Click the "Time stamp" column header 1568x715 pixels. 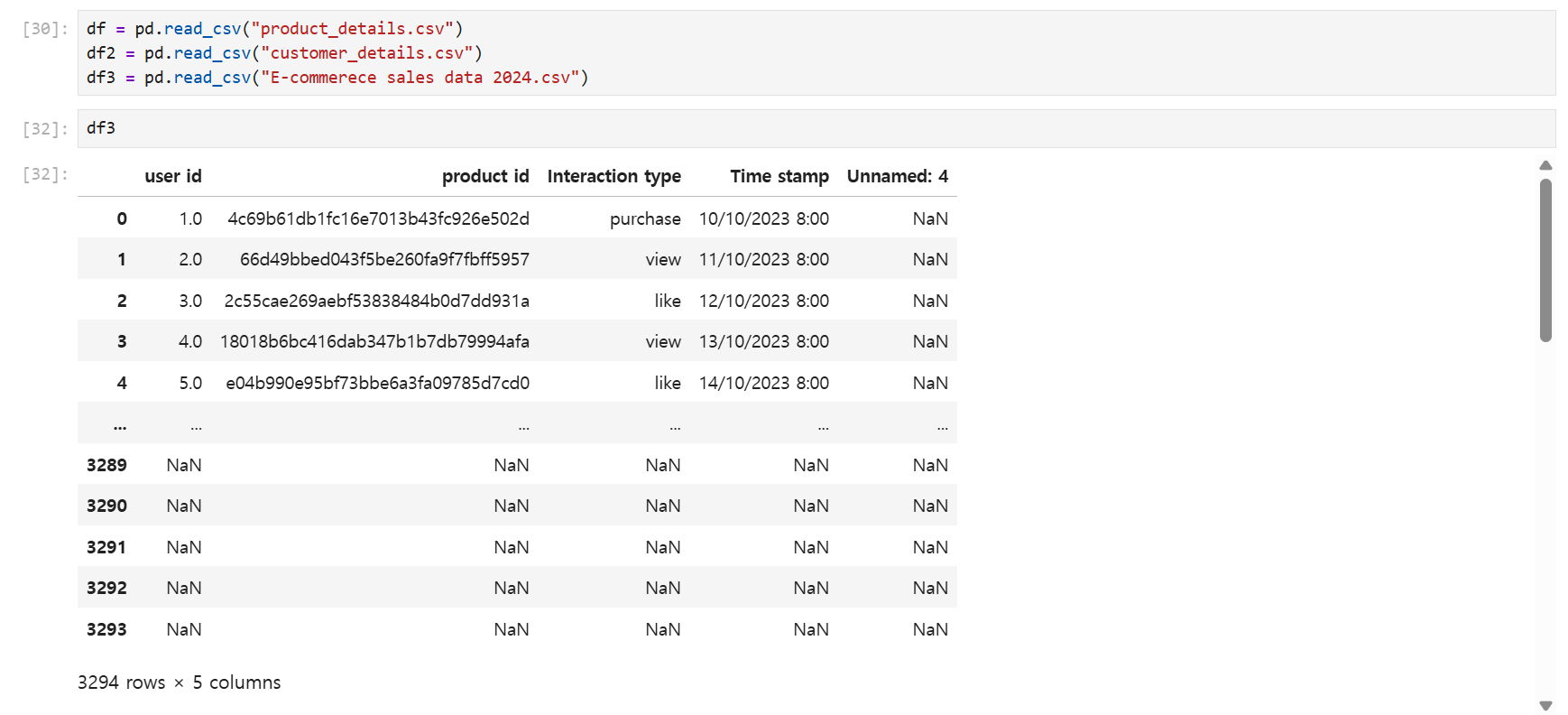pyautogui.click(x=779, y=176)
